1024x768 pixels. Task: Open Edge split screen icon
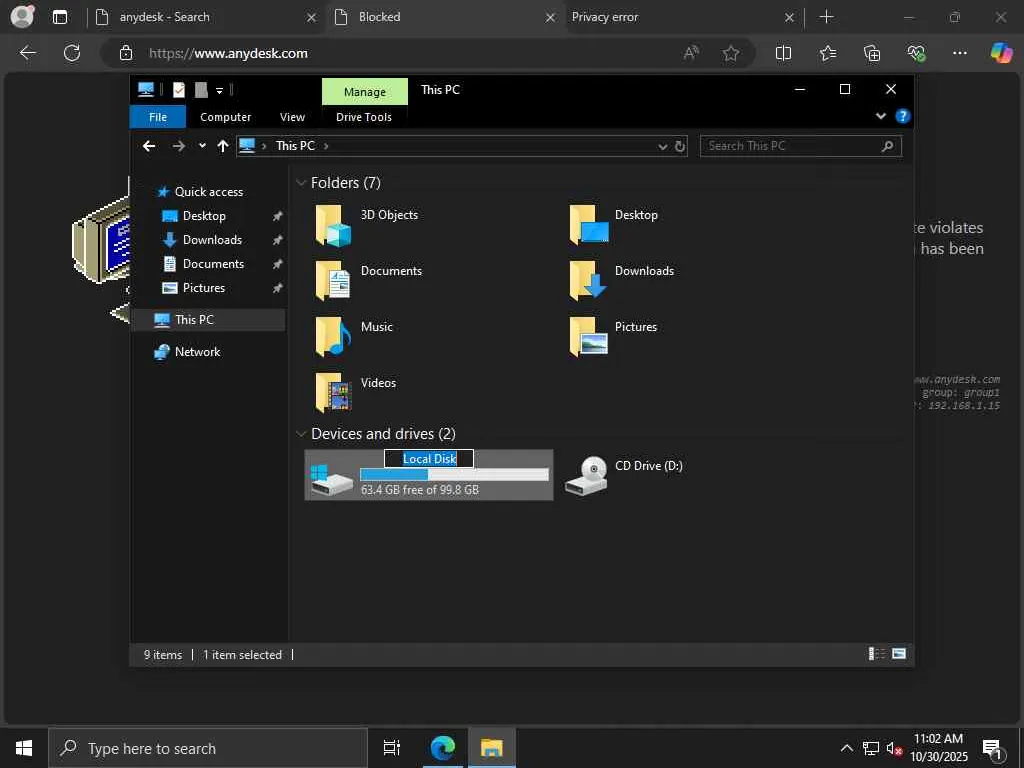coord(783,54)
